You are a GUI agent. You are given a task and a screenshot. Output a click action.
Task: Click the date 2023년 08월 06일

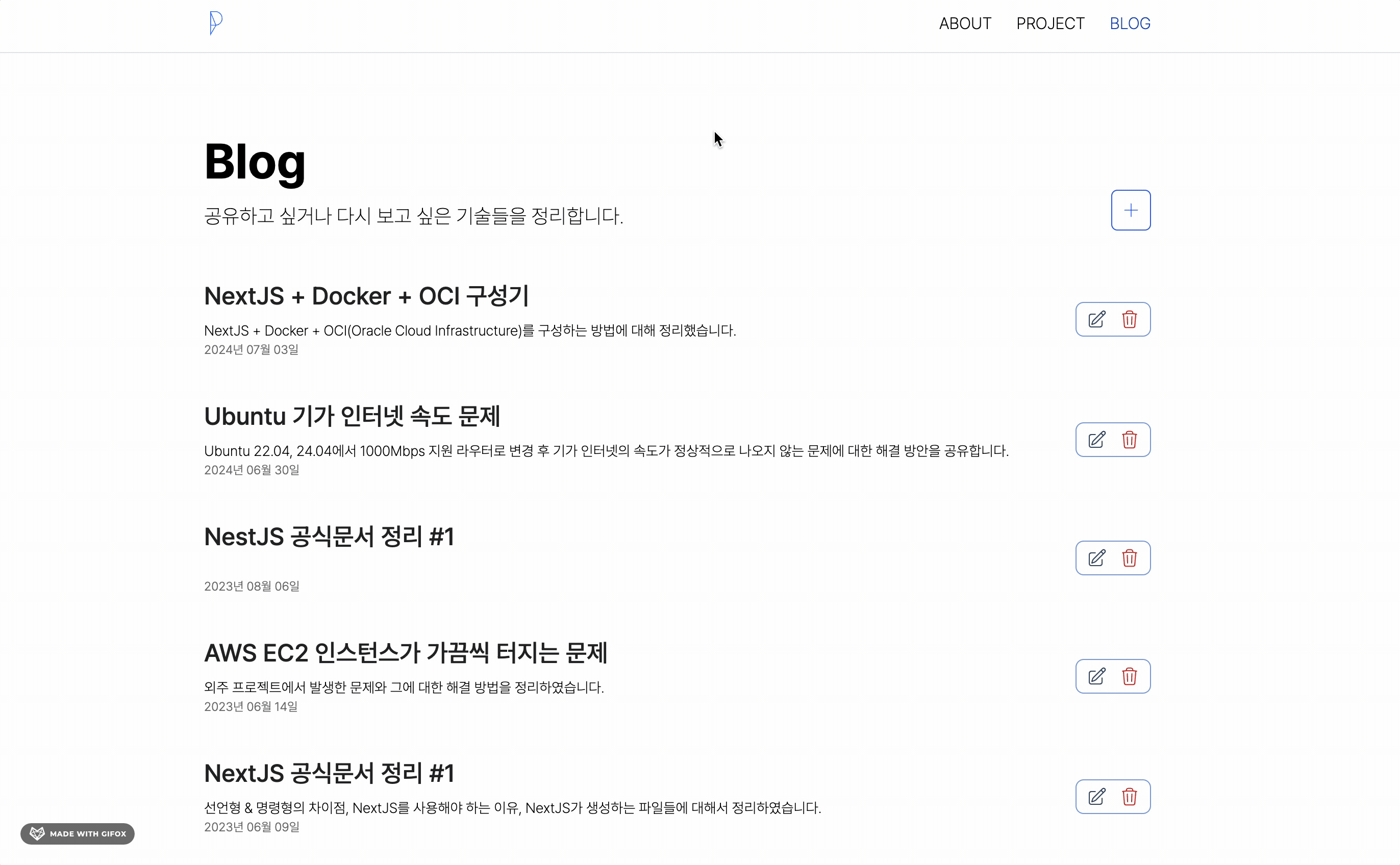252,587
